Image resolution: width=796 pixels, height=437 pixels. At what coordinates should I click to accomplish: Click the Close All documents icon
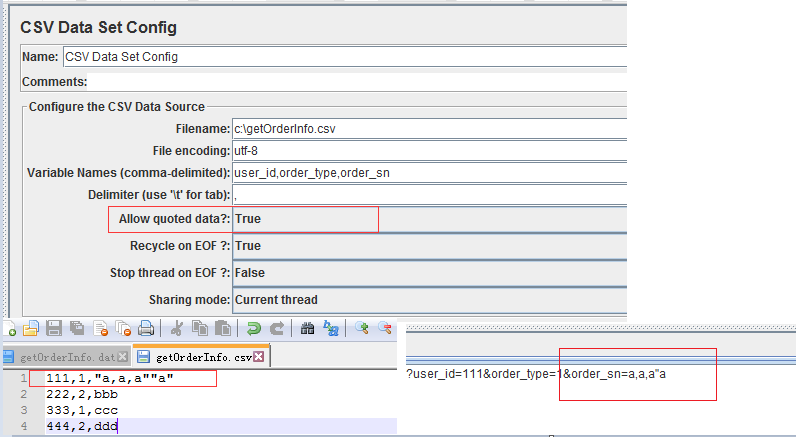pyautogui.click(x=123, y=329)
